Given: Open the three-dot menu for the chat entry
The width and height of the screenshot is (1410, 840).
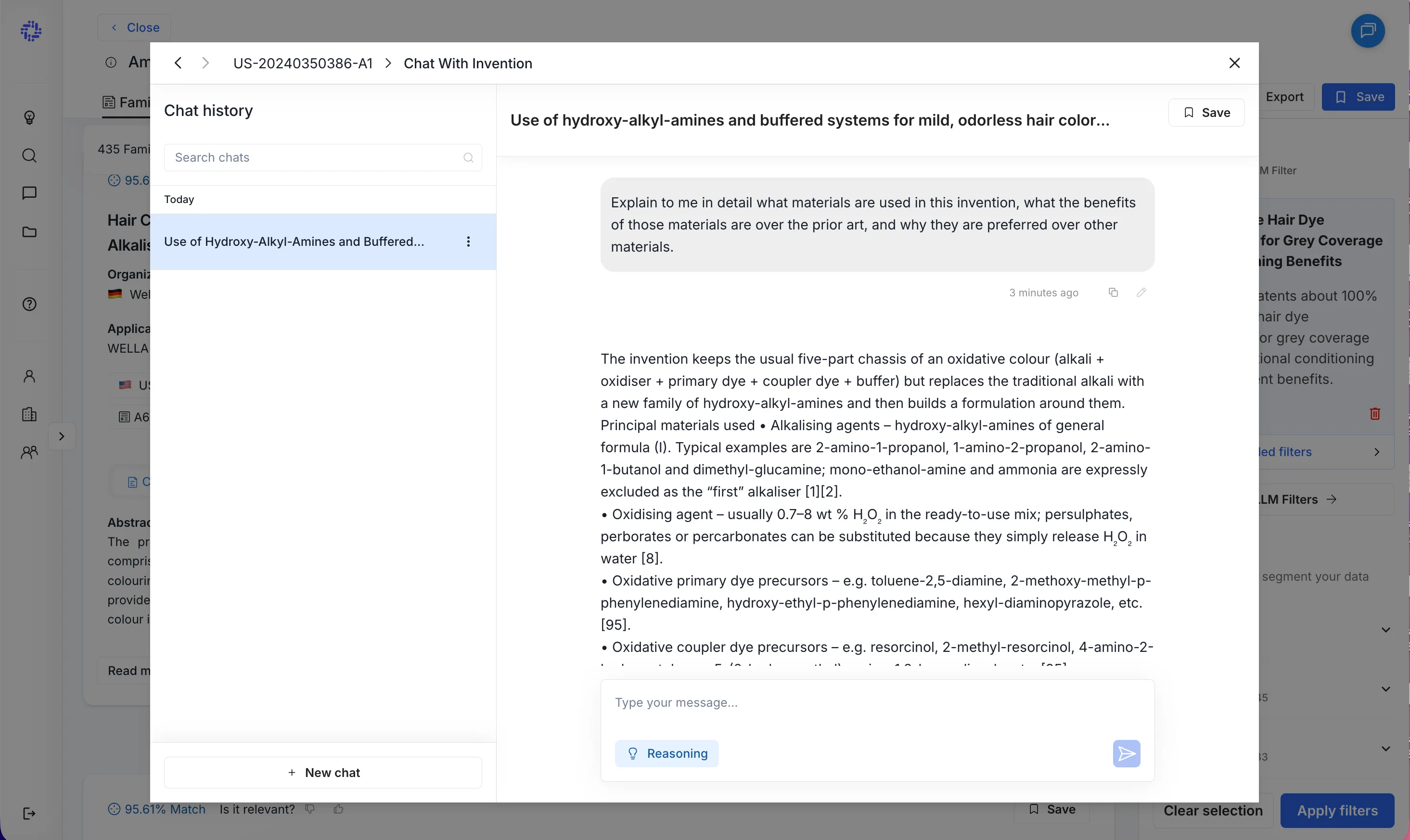Looking at the screenshot, I should (468, 242).
